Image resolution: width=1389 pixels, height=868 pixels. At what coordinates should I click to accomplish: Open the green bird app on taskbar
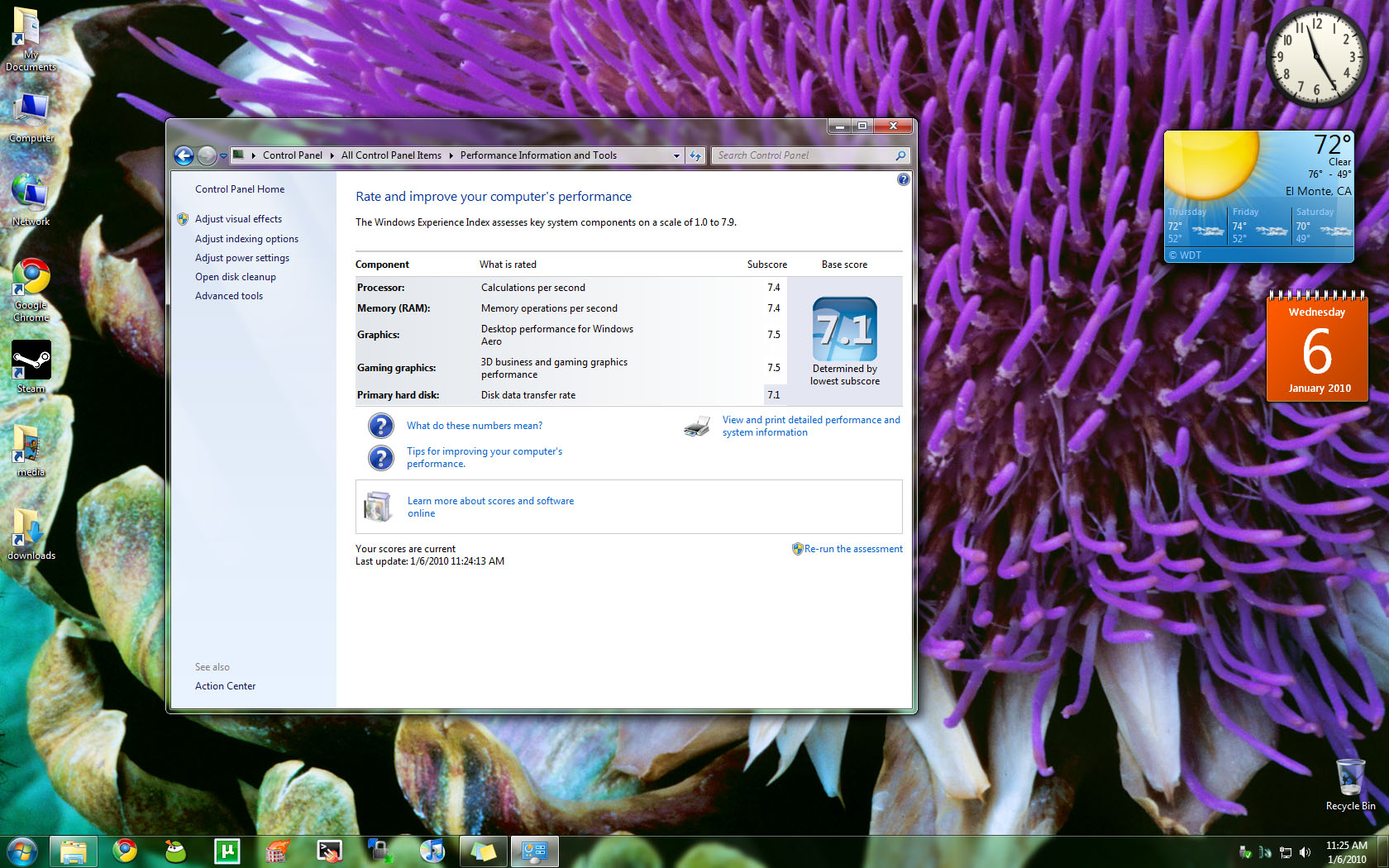175,851
